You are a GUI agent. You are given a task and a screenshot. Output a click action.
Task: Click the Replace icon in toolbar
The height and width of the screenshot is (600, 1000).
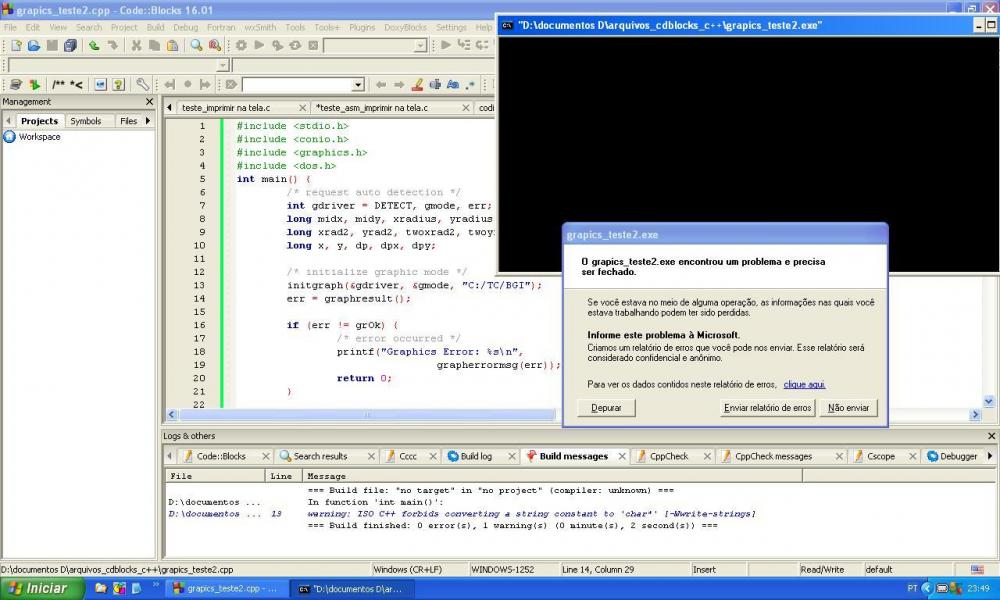tap(215, 45)
